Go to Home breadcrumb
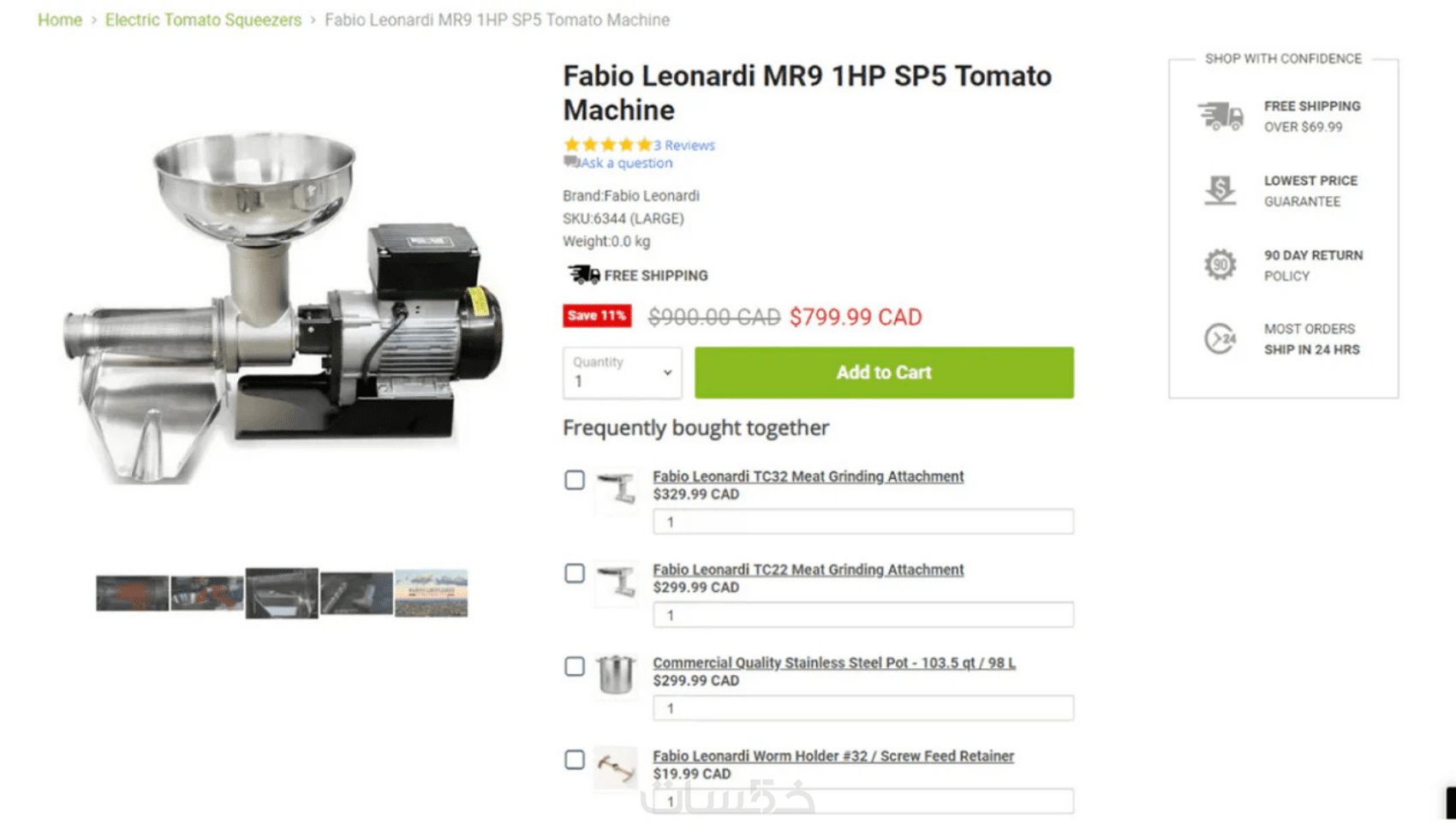The height and width of the screenshot is (831, 1456). [60, 20]
